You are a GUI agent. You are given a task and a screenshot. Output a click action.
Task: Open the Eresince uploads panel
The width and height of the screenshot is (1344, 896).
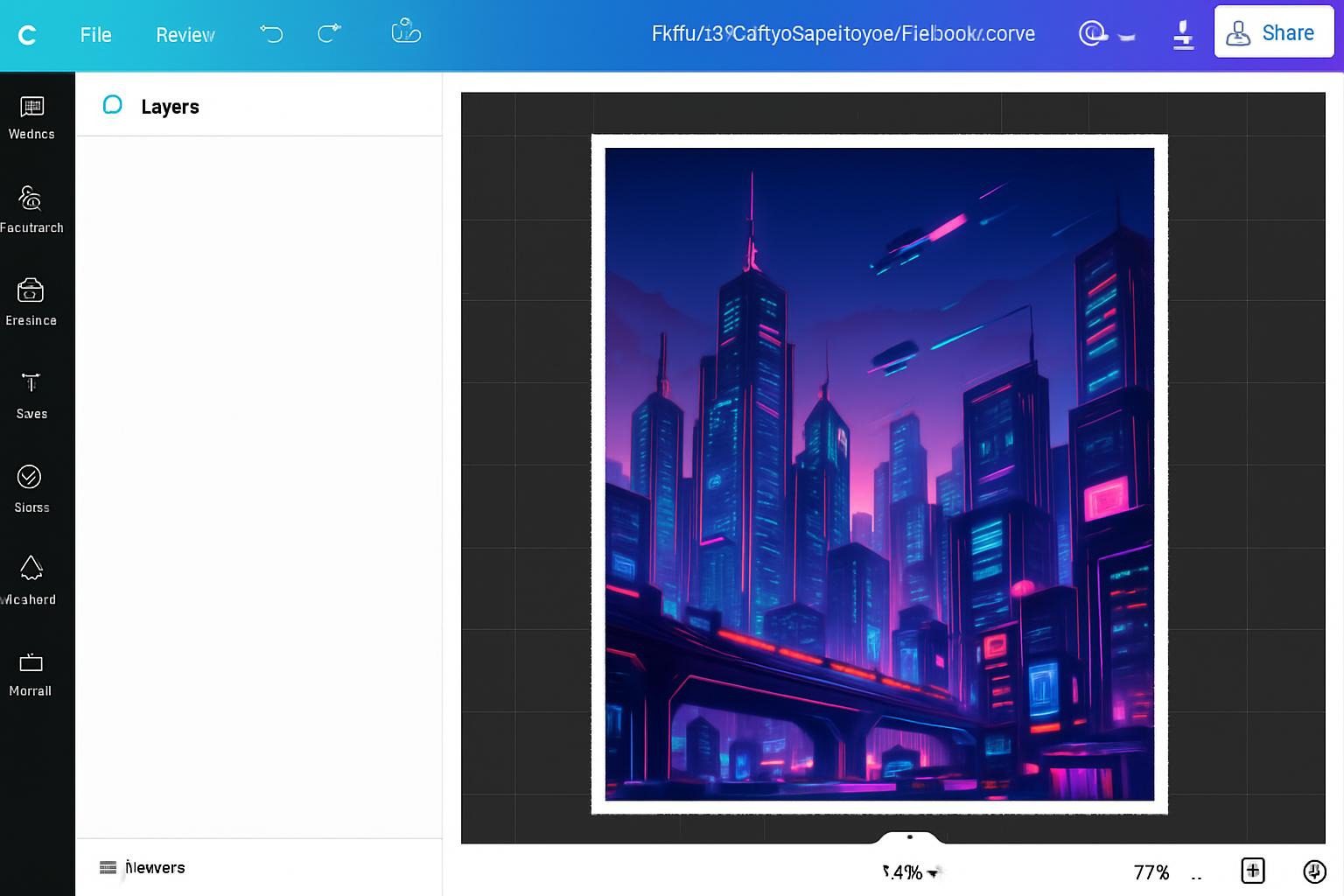31,302
